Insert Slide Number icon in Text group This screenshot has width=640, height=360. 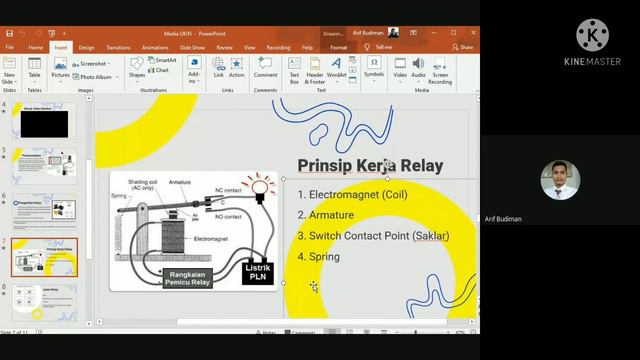(353, 70)
